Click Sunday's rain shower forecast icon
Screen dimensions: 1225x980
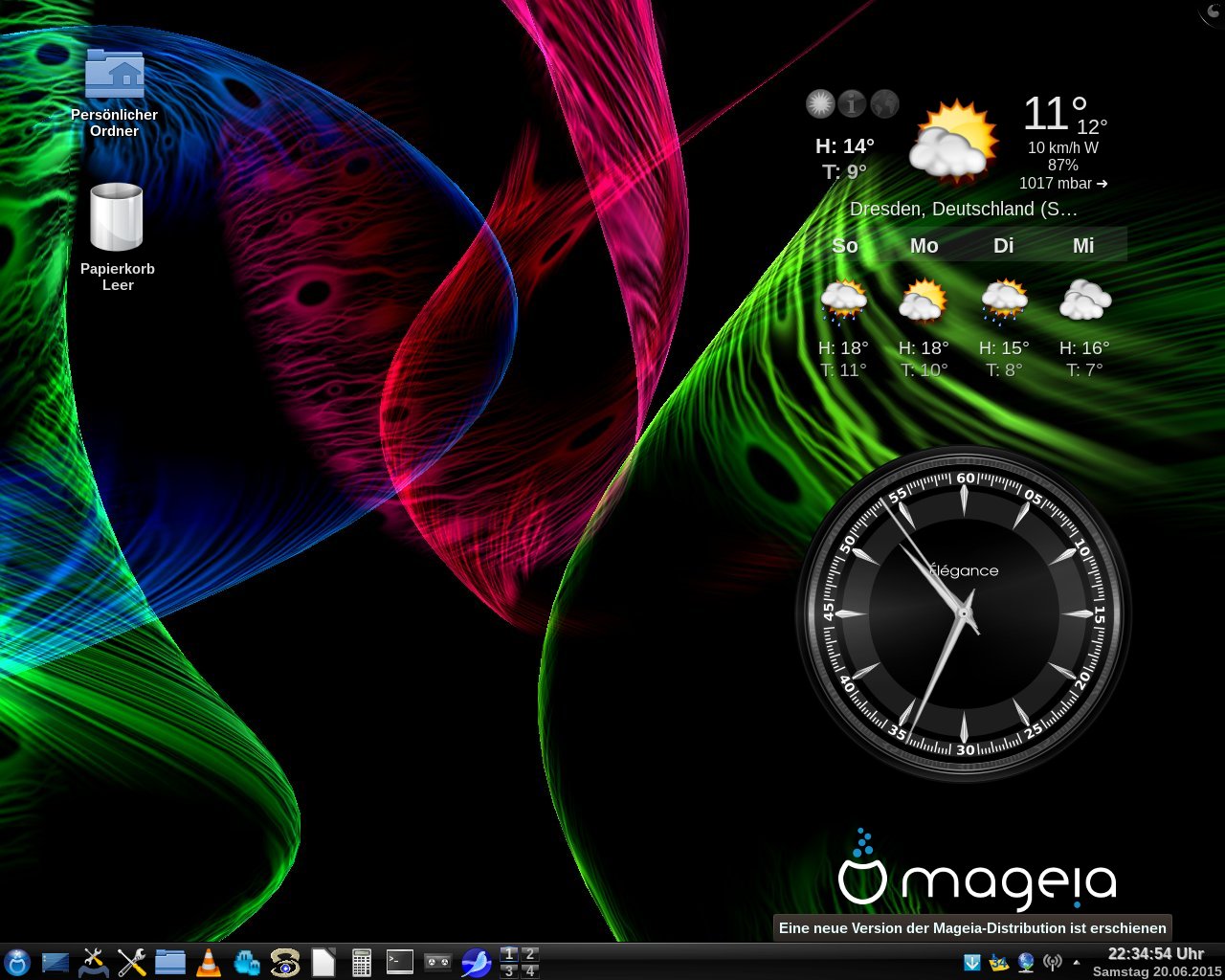click(844, 301)
